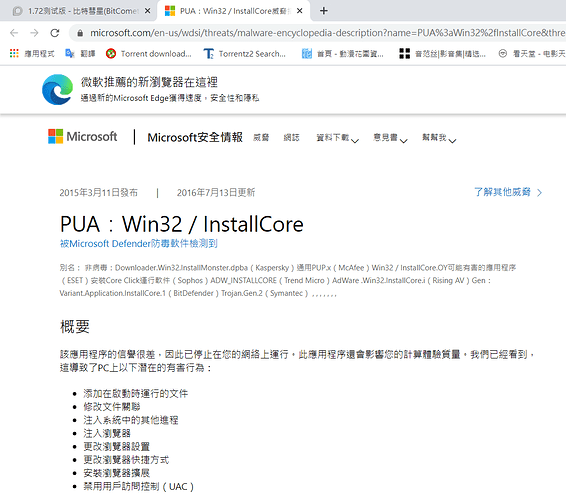Open the Microsoft Defender detection link

139,244
